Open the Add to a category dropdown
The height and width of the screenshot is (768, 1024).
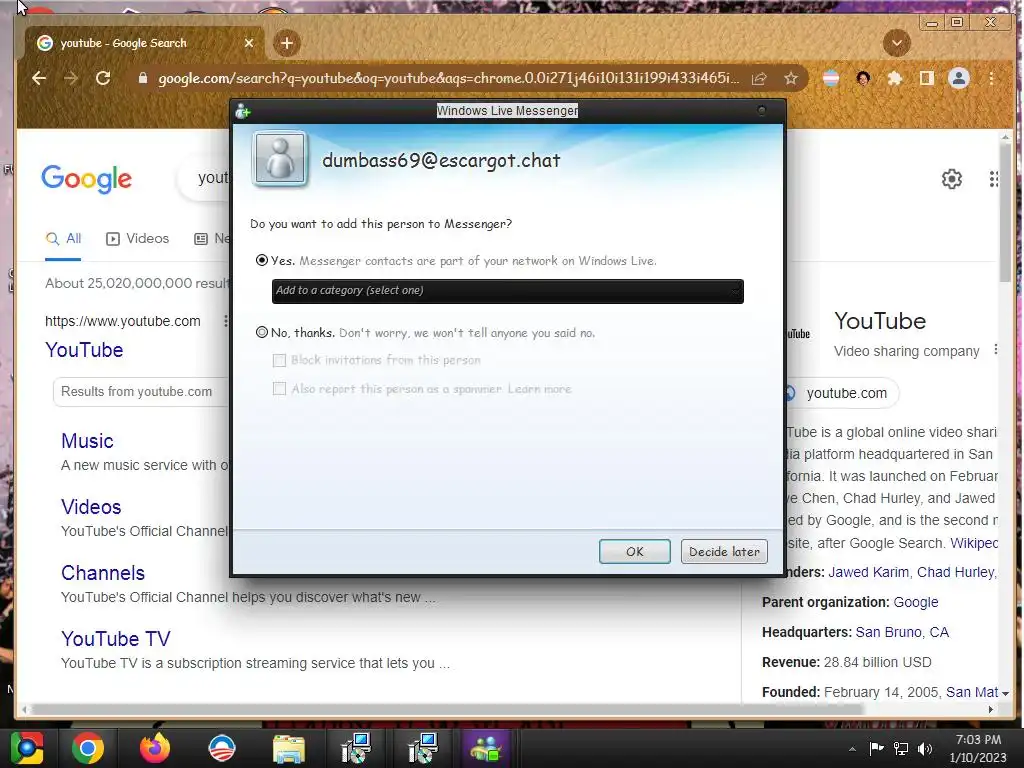[x=507, y=291]
